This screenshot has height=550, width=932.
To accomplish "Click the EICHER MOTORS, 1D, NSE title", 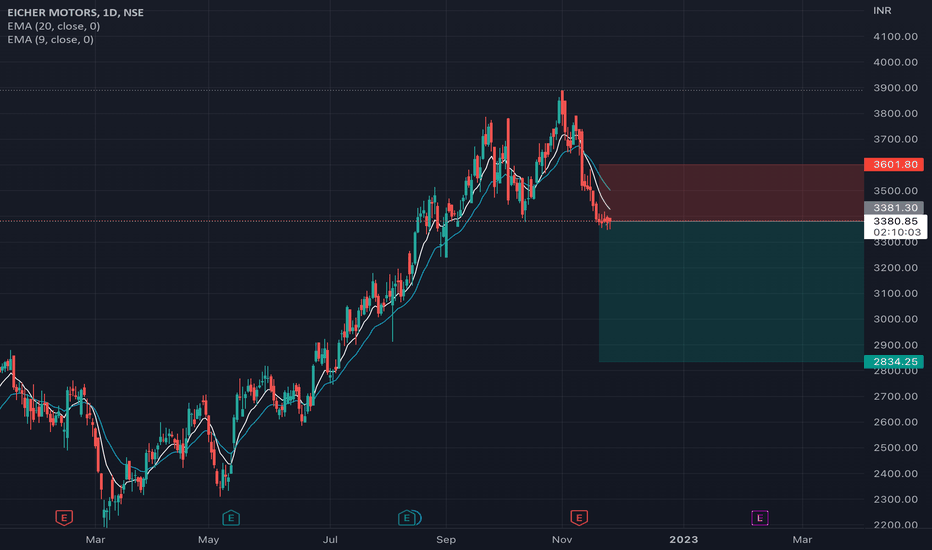I will point(75,12).
